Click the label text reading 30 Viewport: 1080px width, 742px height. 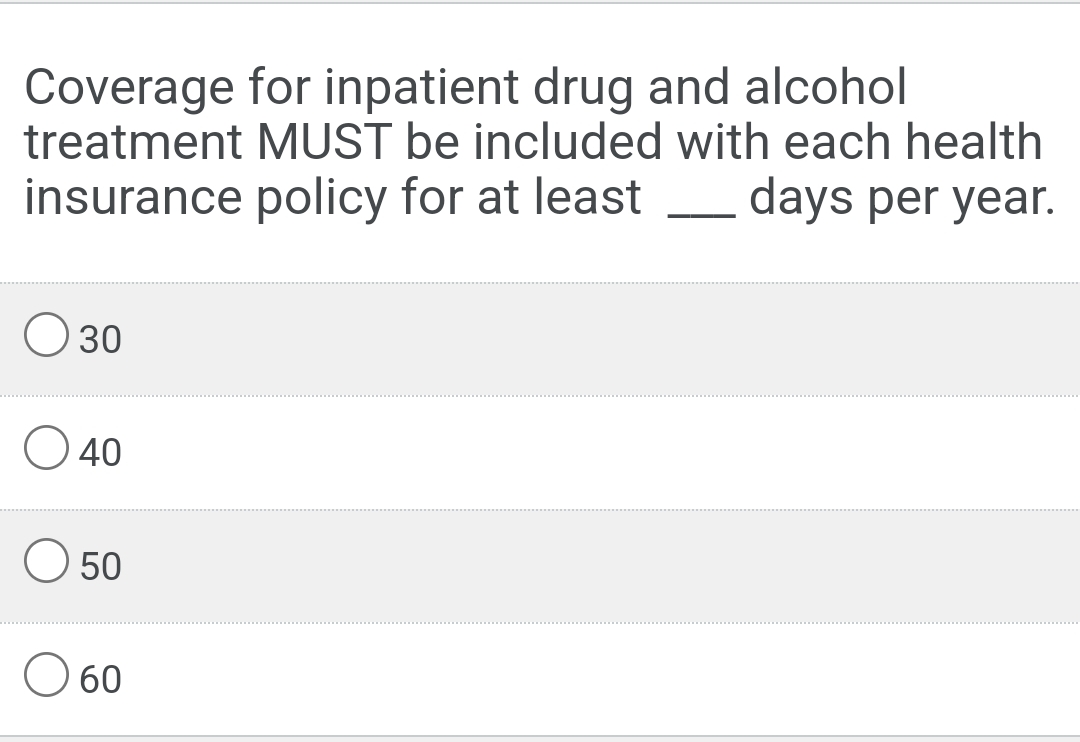click(100, 339)
